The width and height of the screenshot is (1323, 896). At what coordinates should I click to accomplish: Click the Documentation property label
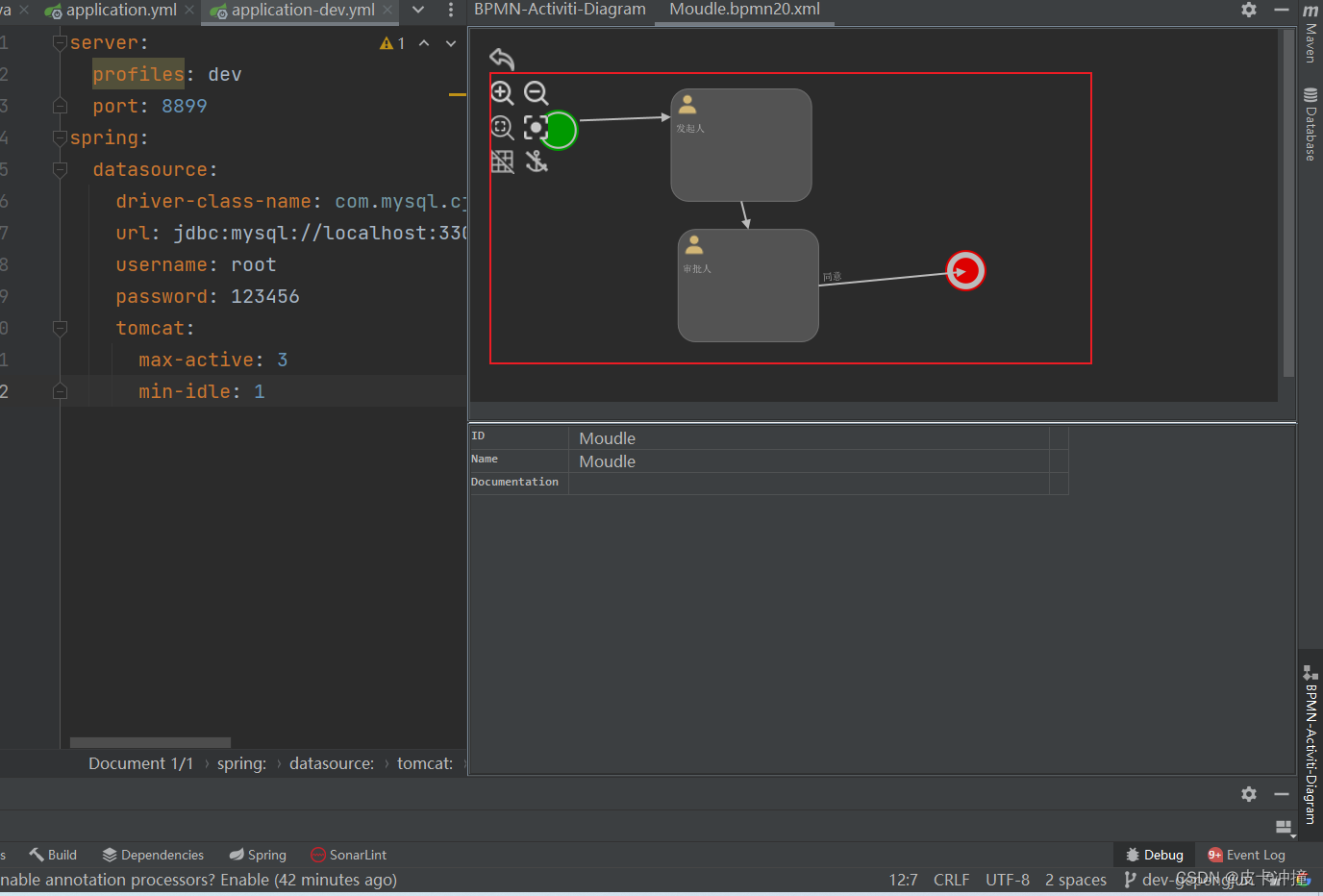pyautogui.click(x=514, y=483)
